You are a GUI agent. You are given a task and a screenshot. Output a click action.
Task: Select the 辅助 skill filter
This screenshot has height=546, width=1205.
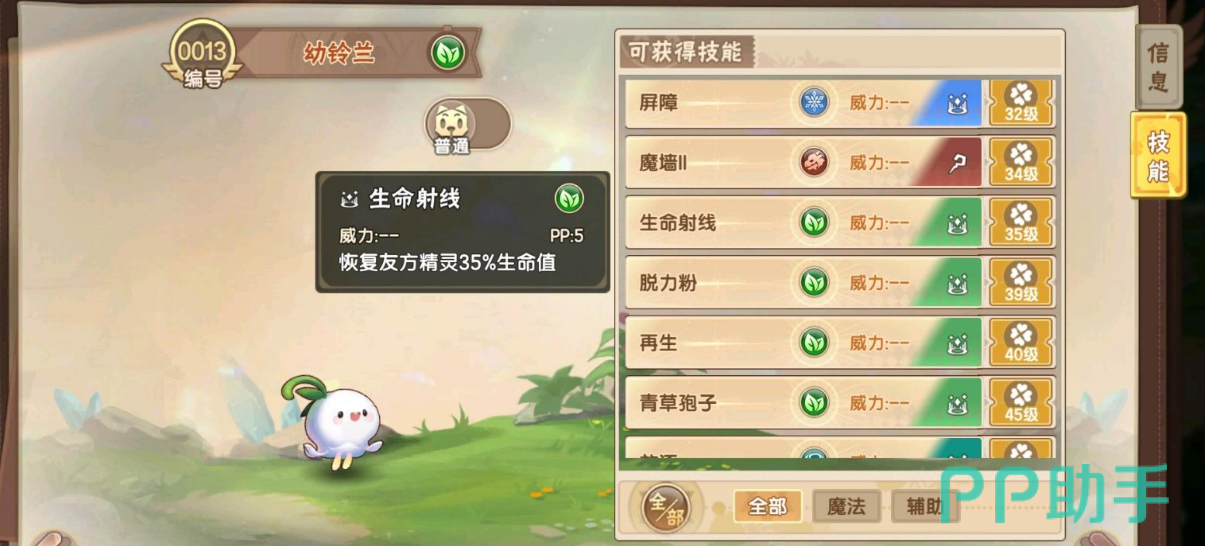coord(922,506)
